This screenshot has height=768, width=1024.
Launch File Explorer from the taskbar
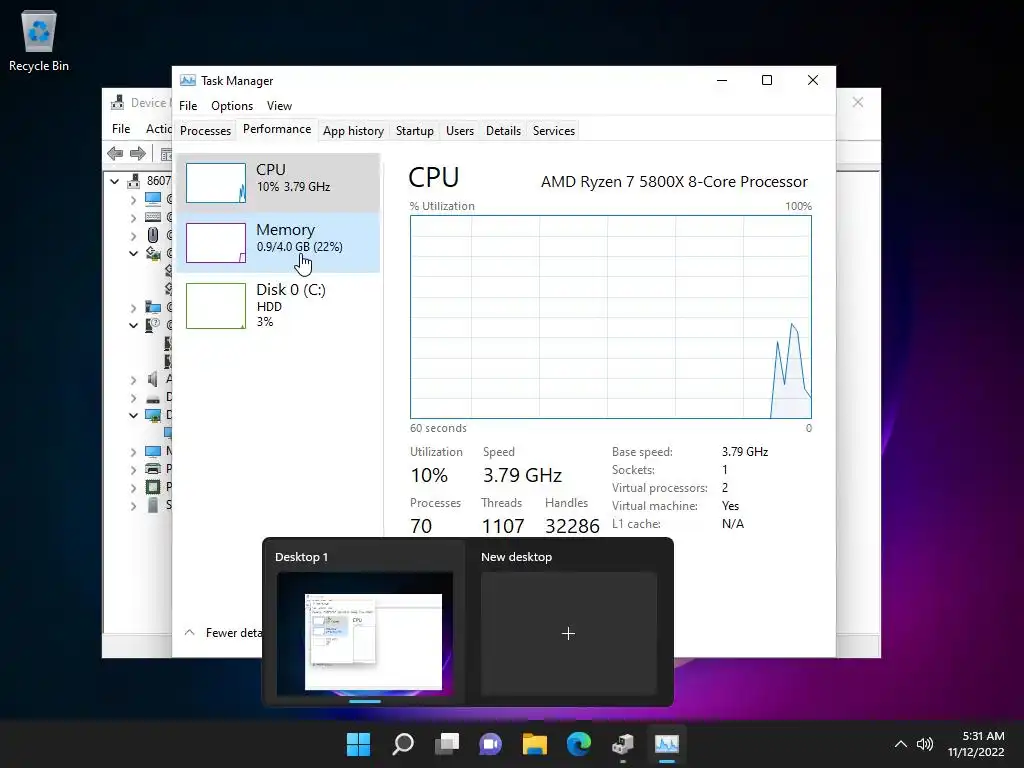click(x=534, y=744)
